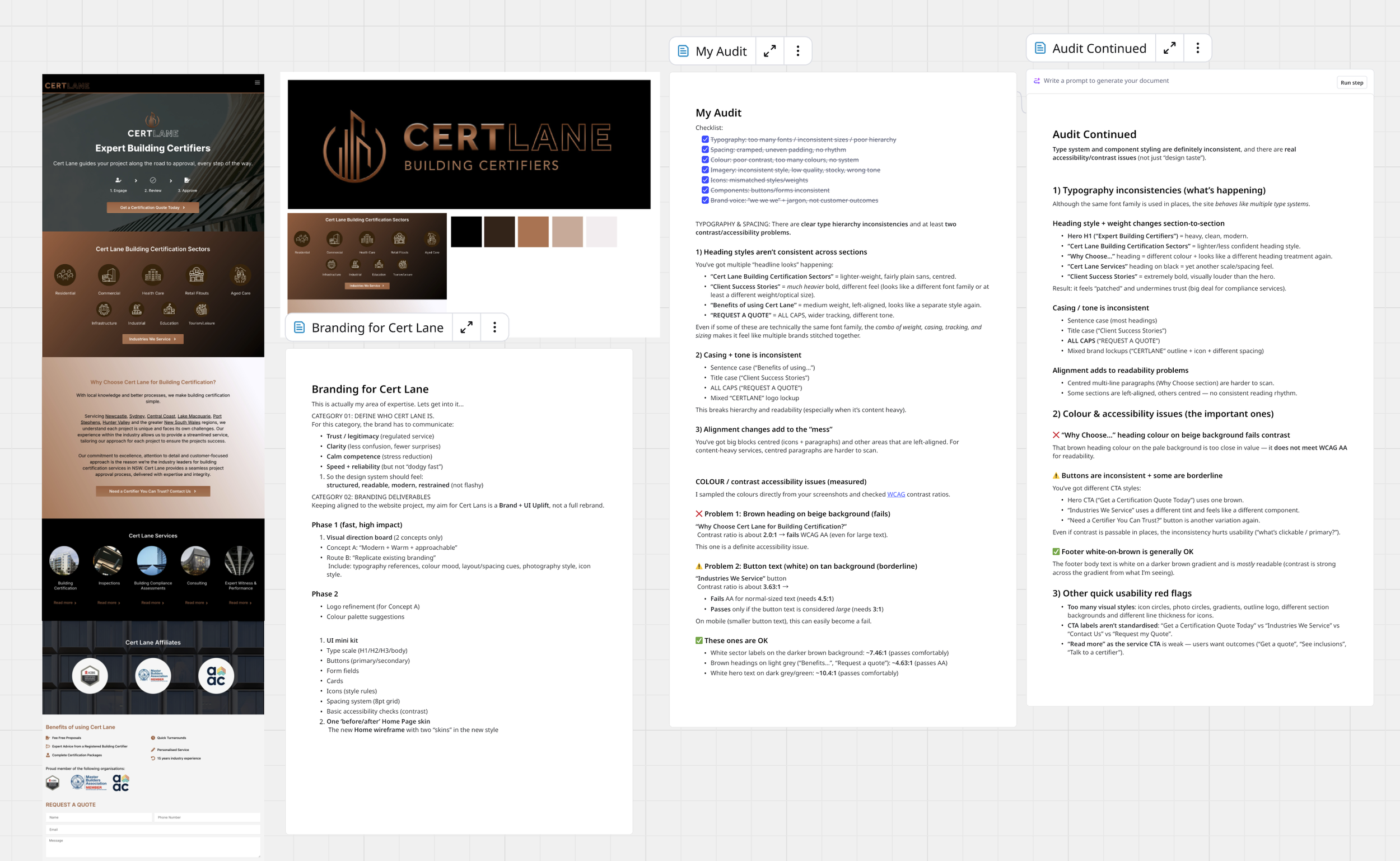
Task: Click the Run step button
Action: click(x=1352, y=82)
